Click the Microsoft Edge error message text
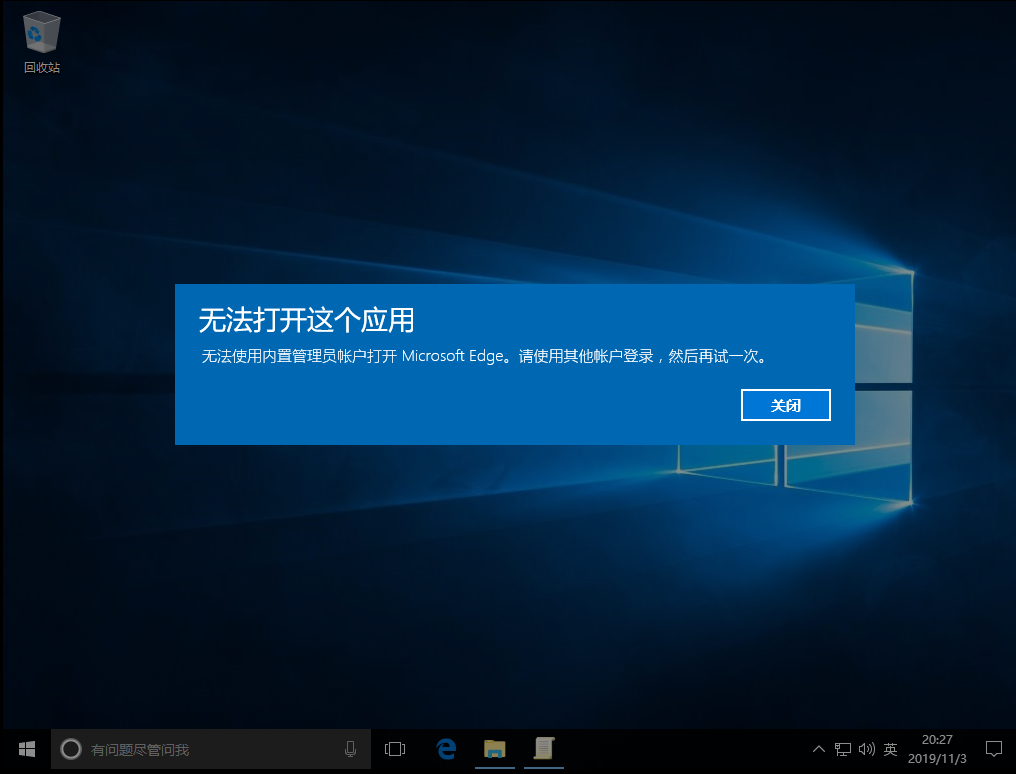 click(x=484, y=356)
